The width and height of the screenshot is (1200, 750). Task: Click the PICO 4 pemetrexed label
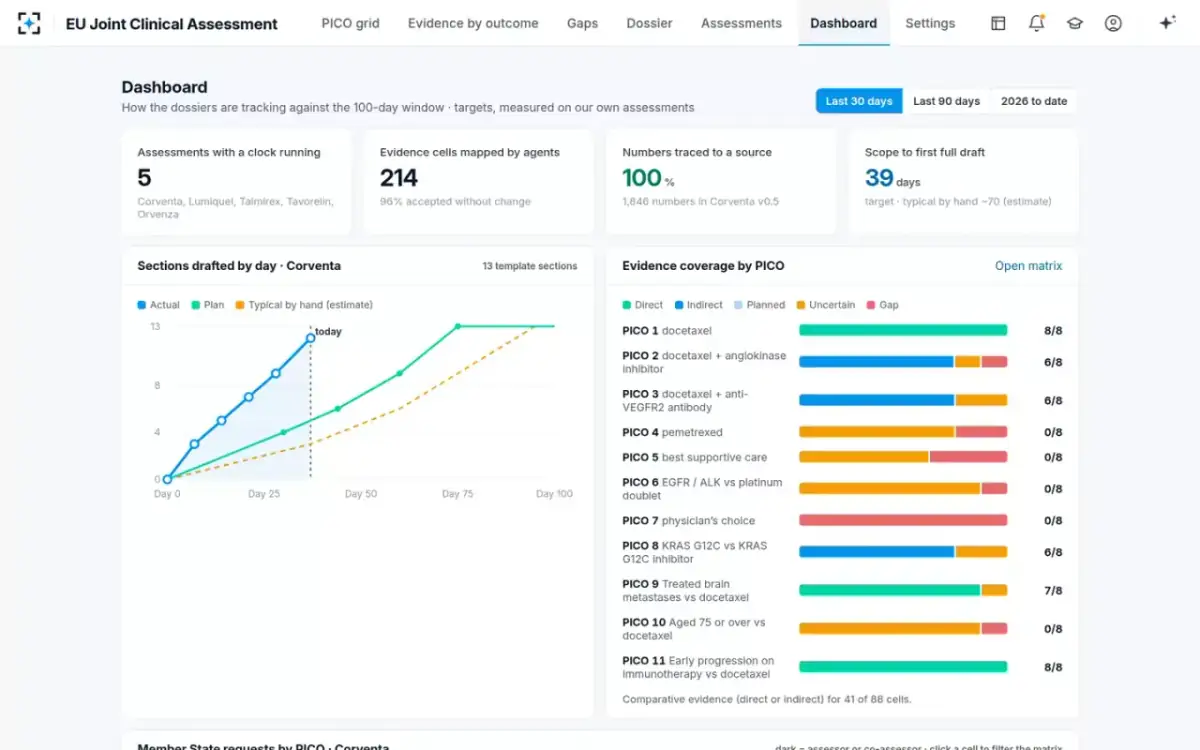672,432
